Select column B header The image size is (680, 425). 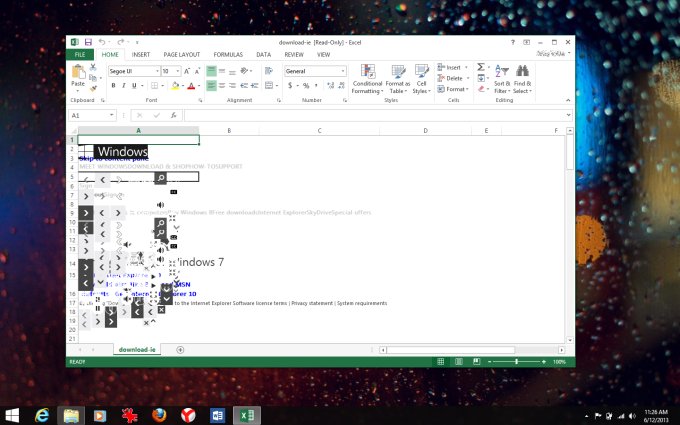coord(229,131)
